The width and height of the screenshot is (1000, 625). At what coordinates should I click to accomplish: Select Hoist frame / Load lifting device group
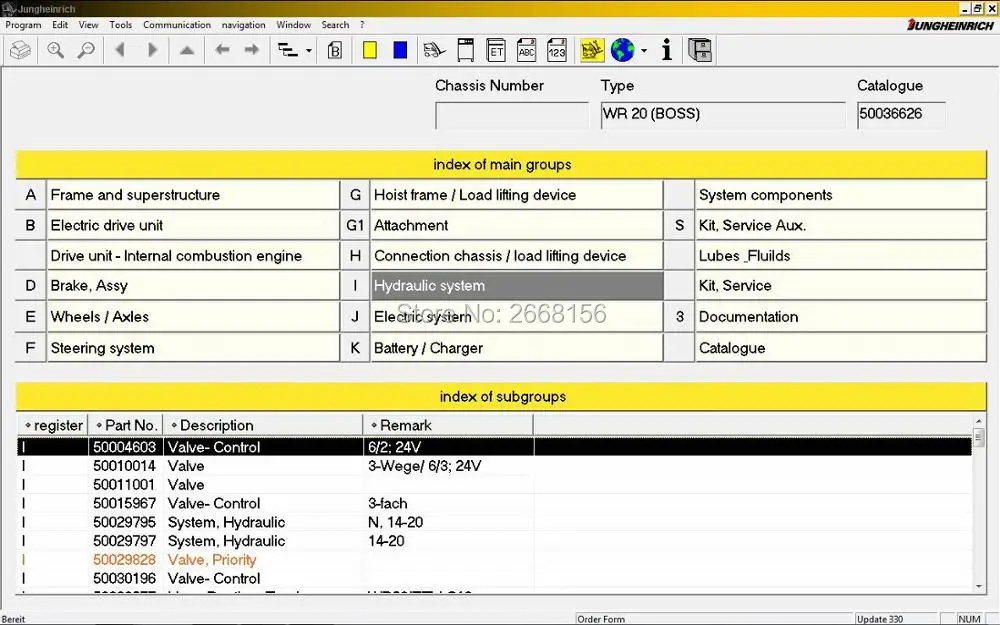pyautogui.click(x=517, y=195)
